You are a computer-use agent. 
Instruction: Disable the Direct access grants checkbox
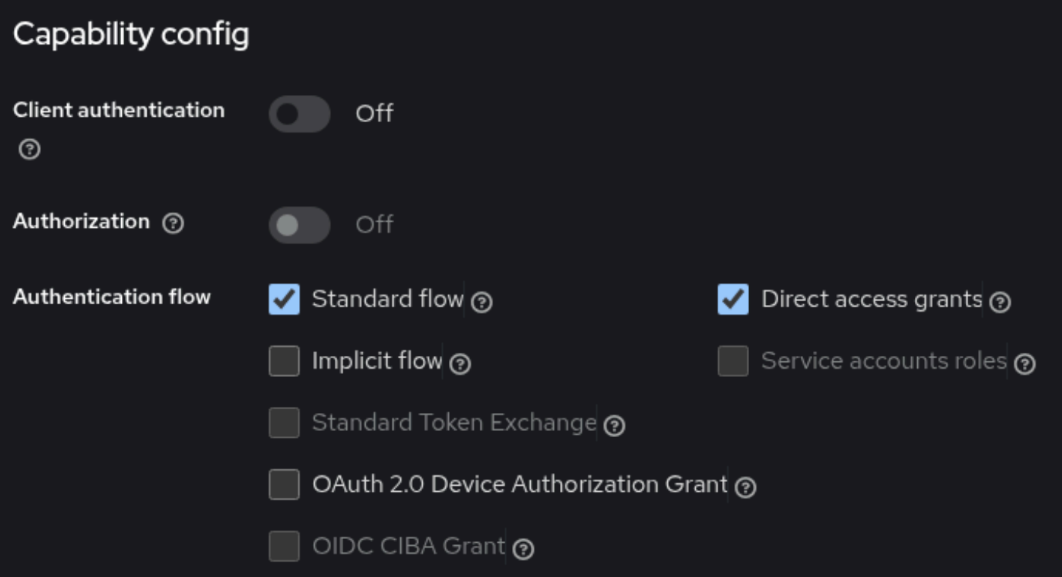click(733, 299)
